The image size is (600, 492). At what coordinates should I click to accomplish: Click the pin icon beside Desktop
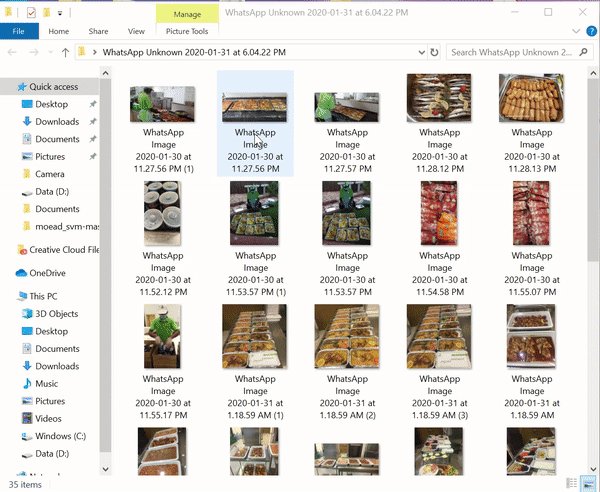[x=93, y=104]
